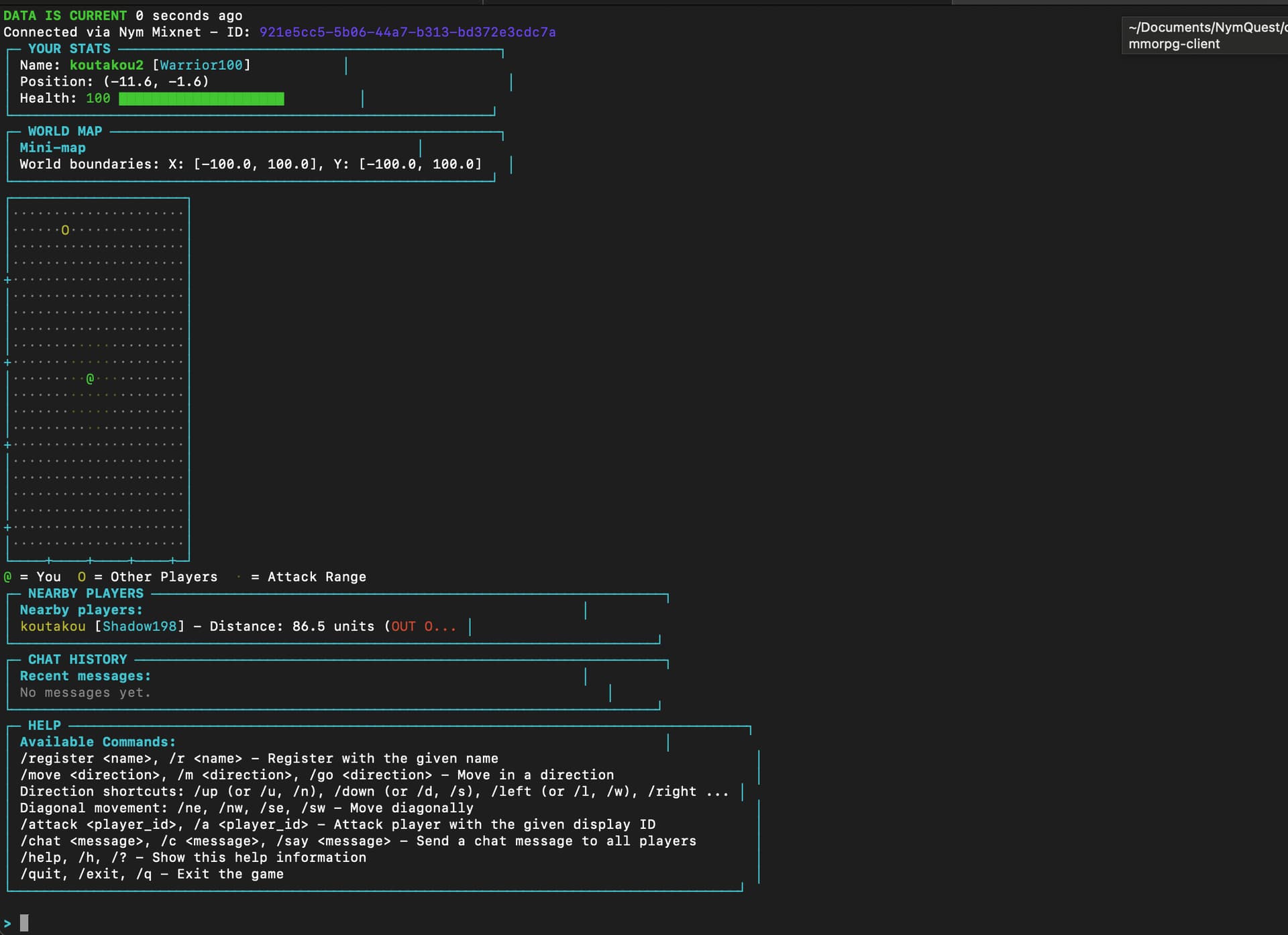This screenshot has width=1288, height=935.
Task: Click the No messages yet. text
Action: (x=85, y=693)
